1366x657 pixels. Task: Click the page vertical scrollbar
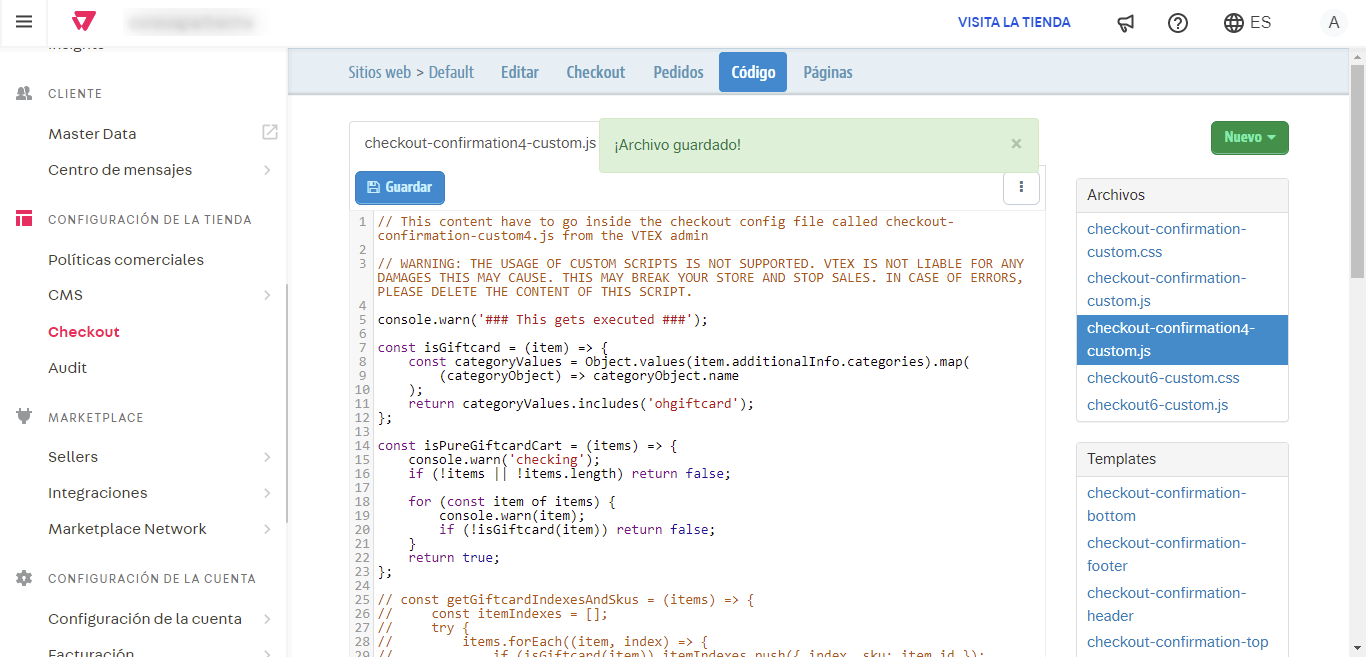click(x=1357, y=170)
